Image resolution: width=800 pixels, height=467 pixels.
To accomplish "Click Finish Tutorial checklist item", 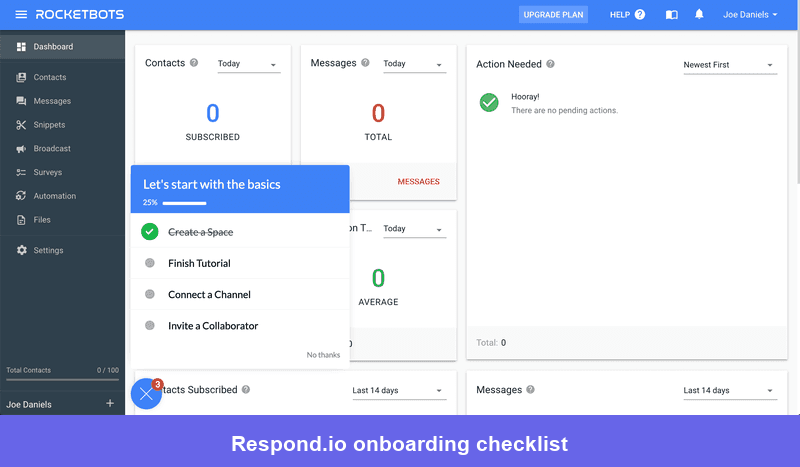I will pos(240,263).
